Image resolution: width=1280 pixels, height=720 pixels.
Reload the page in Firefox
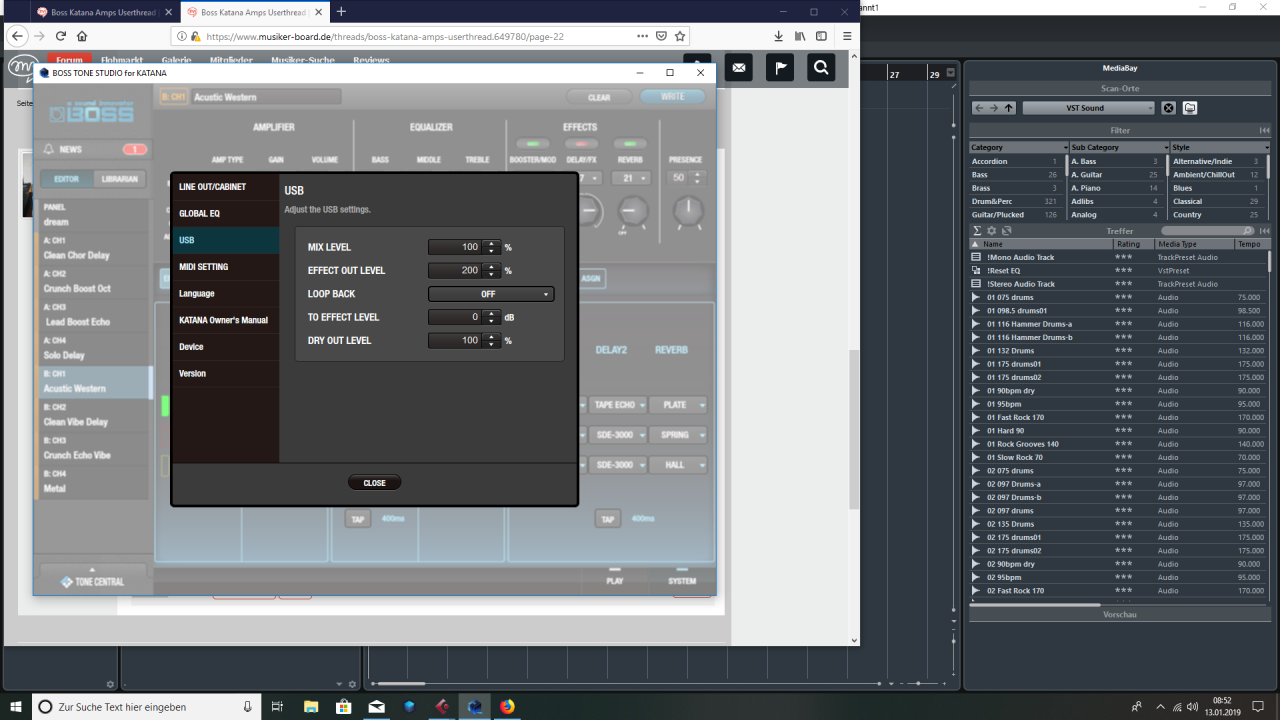coord(60,35)
